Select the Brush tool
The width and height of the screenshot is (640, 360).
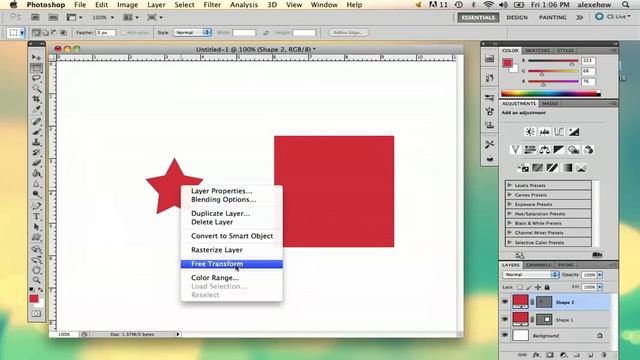36,131
